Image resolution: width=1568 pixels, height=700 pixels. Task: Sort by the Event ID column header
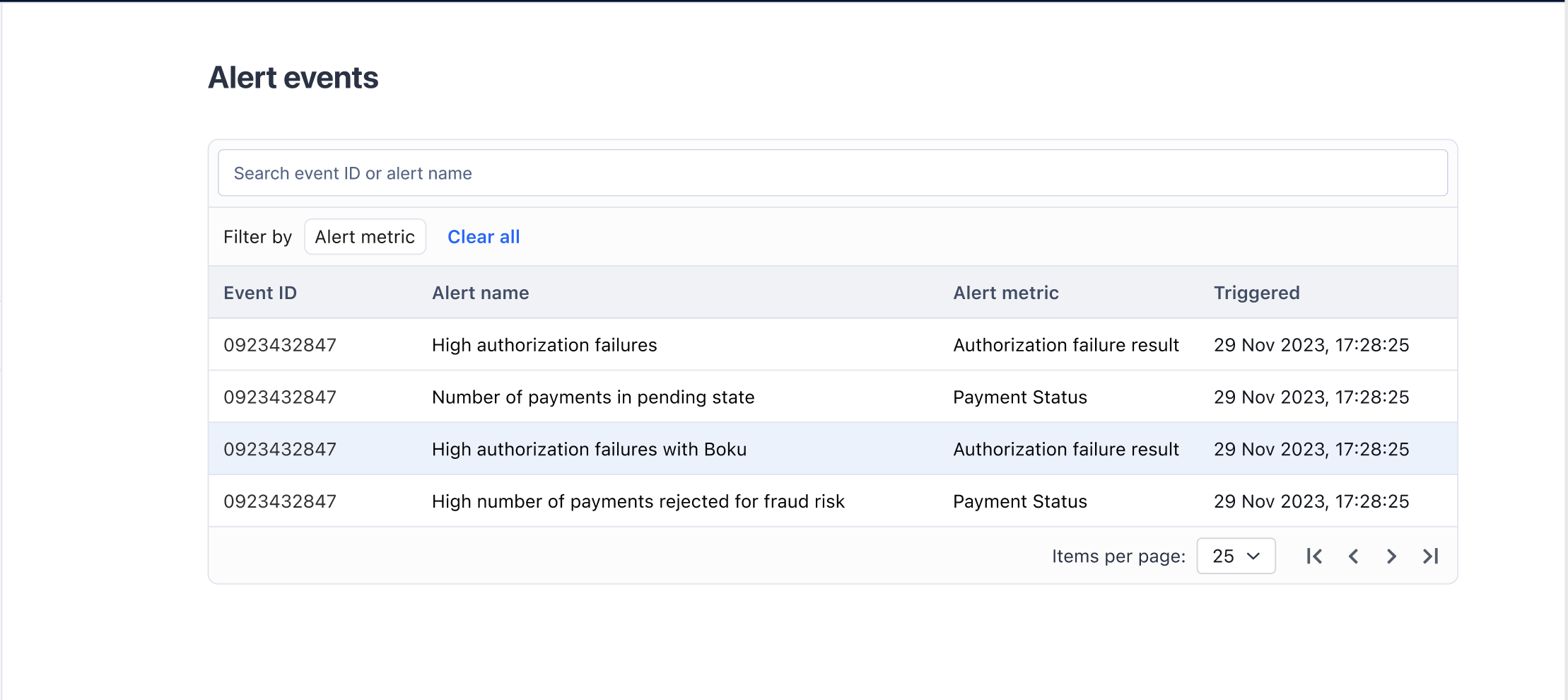point(260,293)
